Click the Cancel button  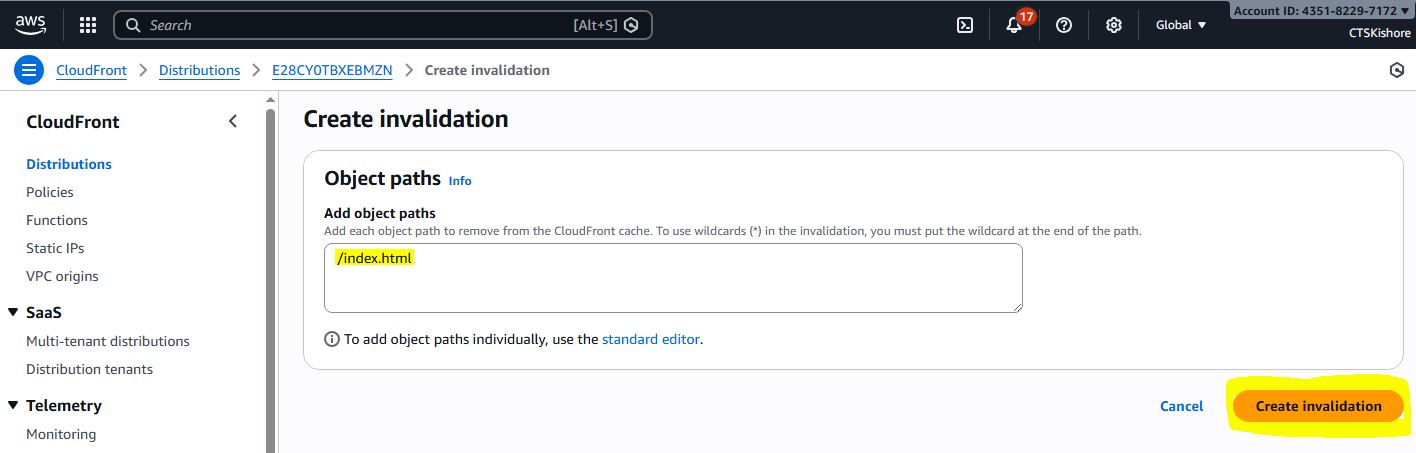point(1181,406)
